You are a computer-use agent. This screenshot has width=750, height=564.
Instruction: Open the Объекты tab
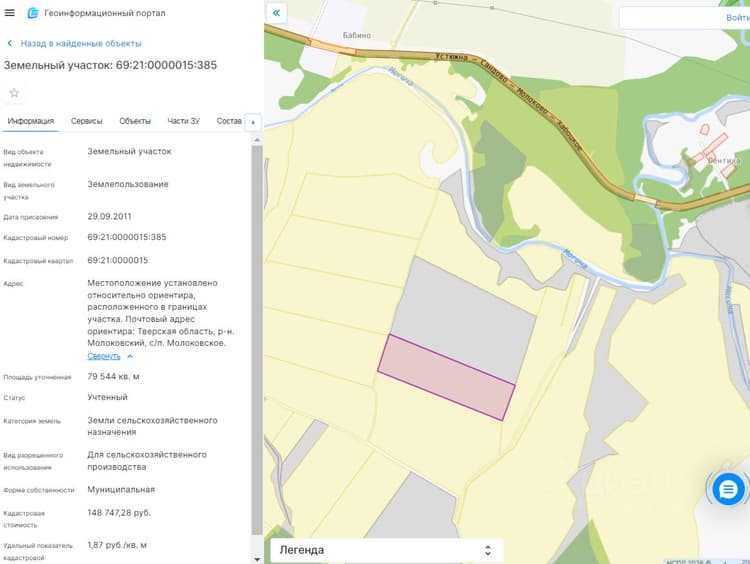(x=135, y=121)
